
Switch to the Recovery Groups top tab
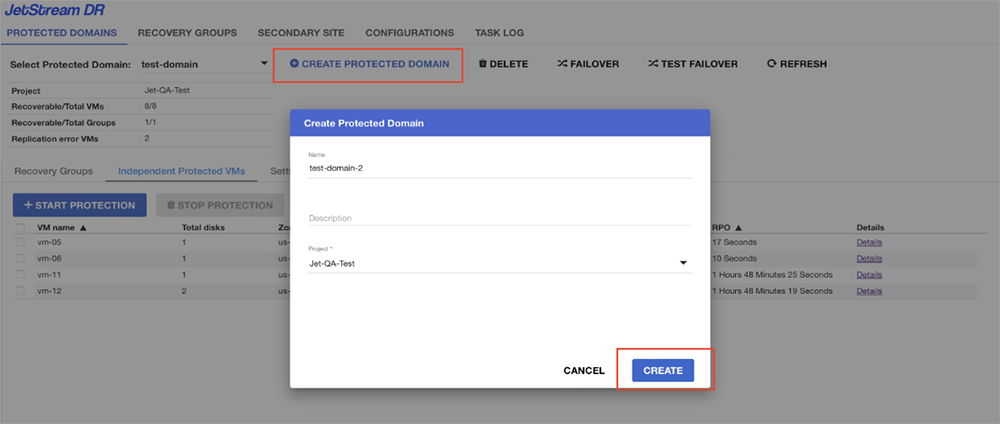(x=187, y=33)
